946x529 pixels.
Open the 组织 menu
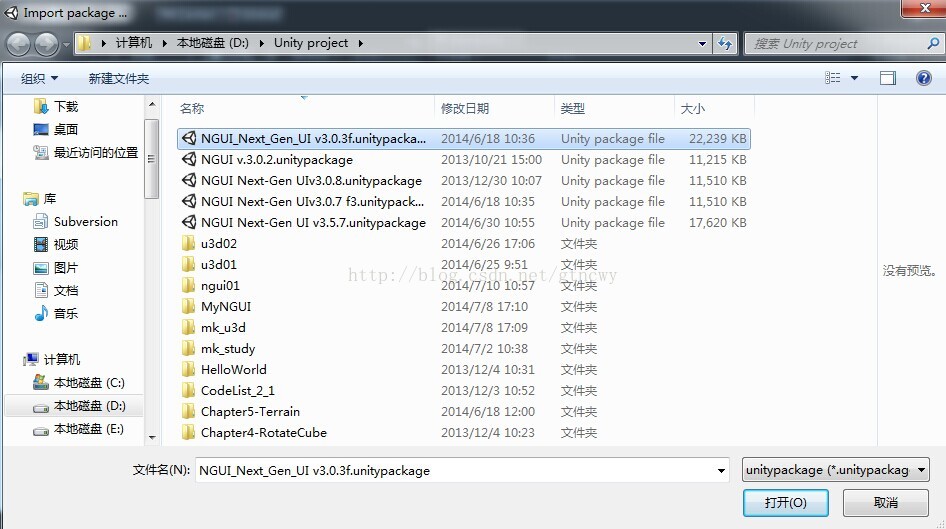(39, 78)
